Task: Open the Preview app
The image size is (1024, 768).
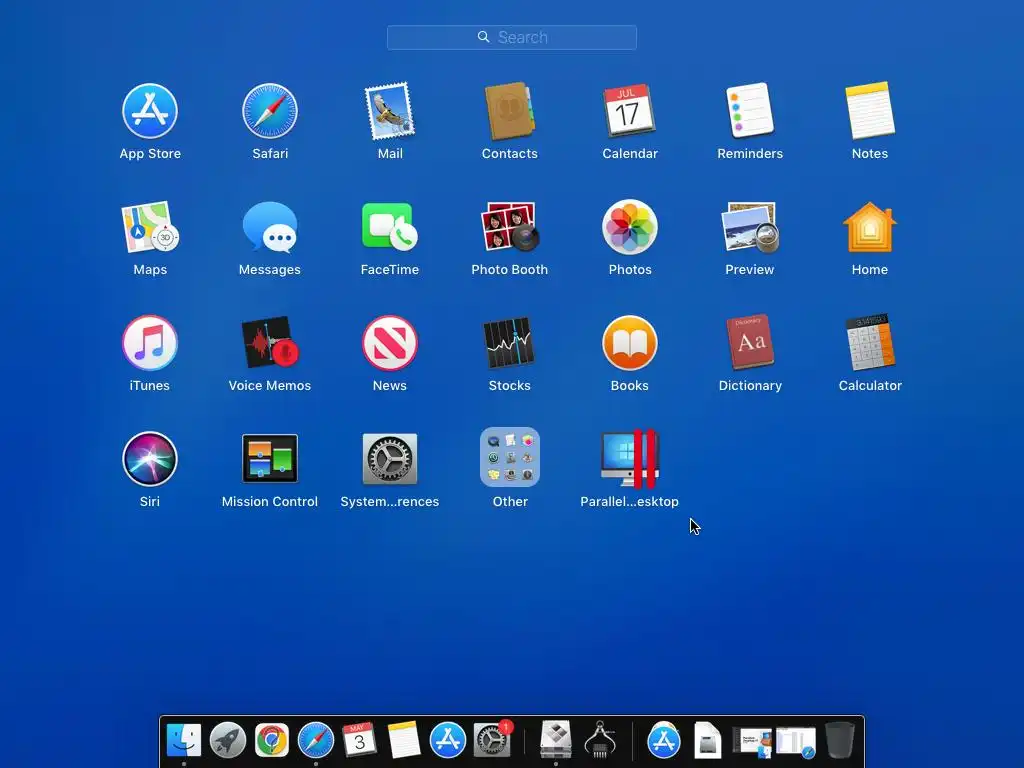Action: [750, 227]
